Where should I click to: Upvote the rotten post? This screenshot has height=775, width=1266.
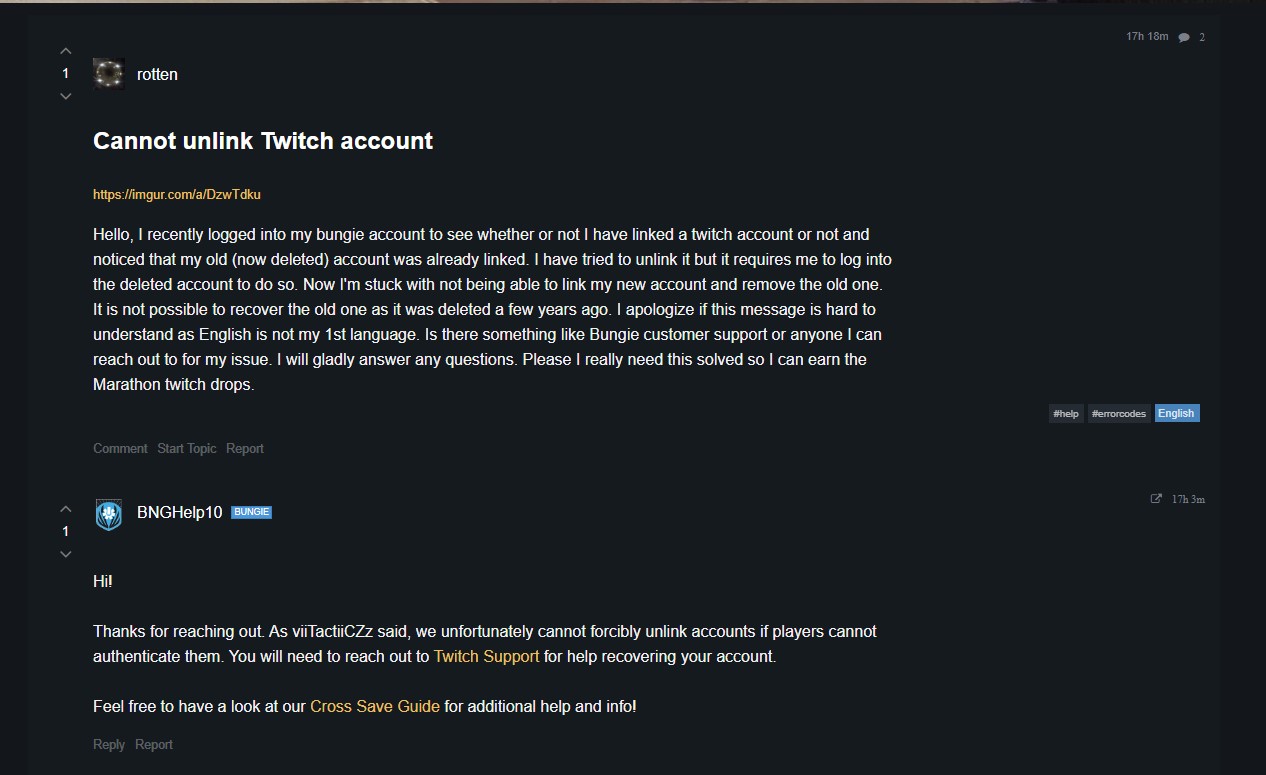click(x=66, y=51)
